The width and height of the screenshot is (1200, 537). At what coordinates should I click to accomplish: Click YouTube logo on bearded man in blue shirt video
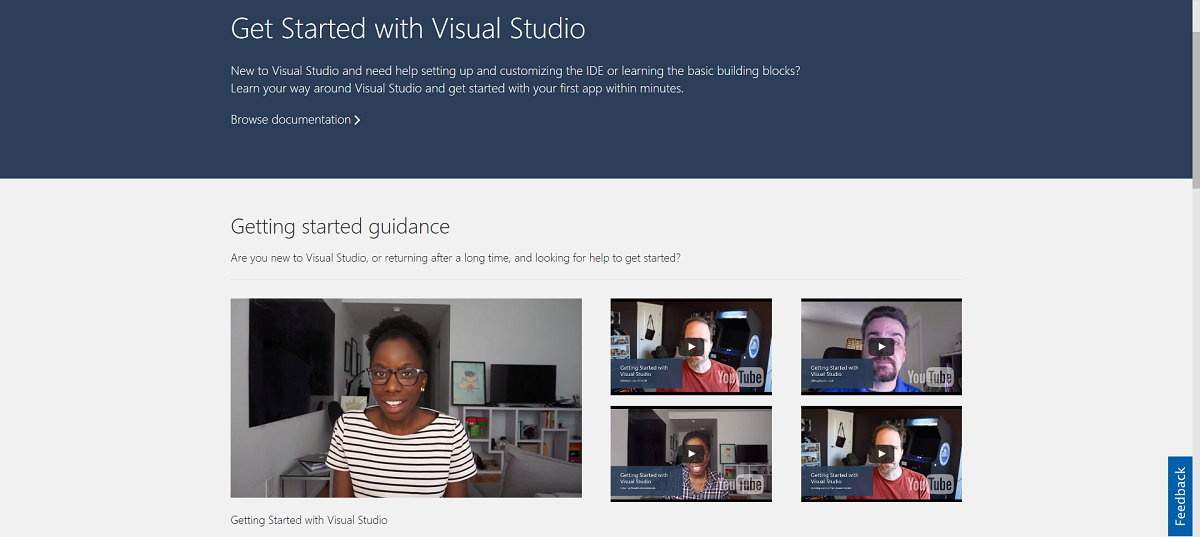[930, 377]
